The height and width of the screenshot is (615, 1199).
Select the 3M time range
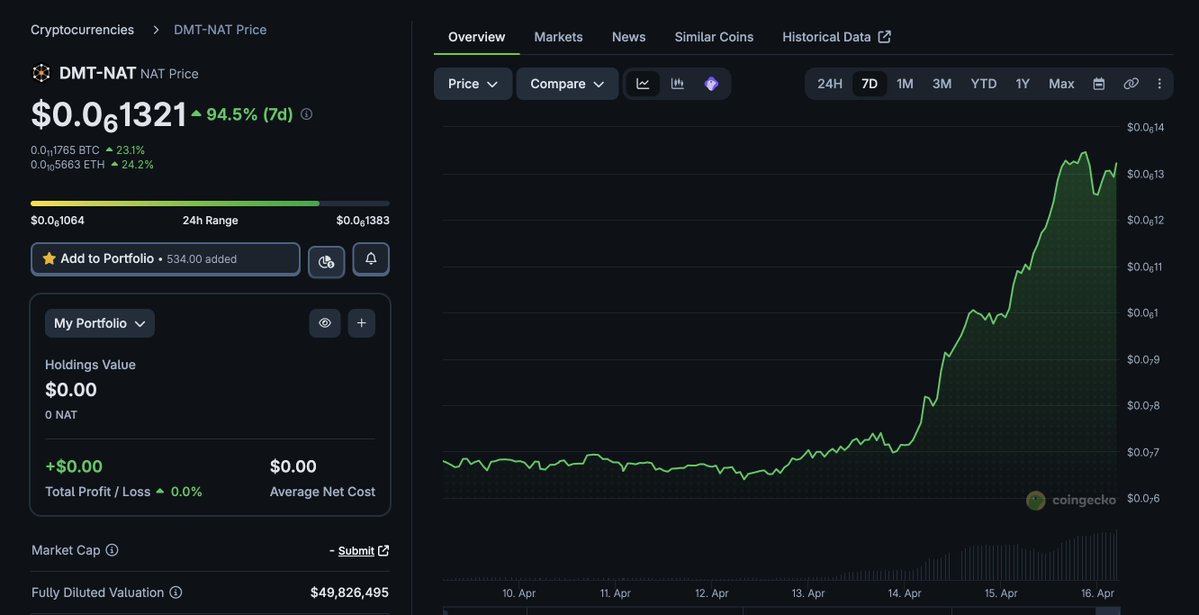tap(942, 84)
